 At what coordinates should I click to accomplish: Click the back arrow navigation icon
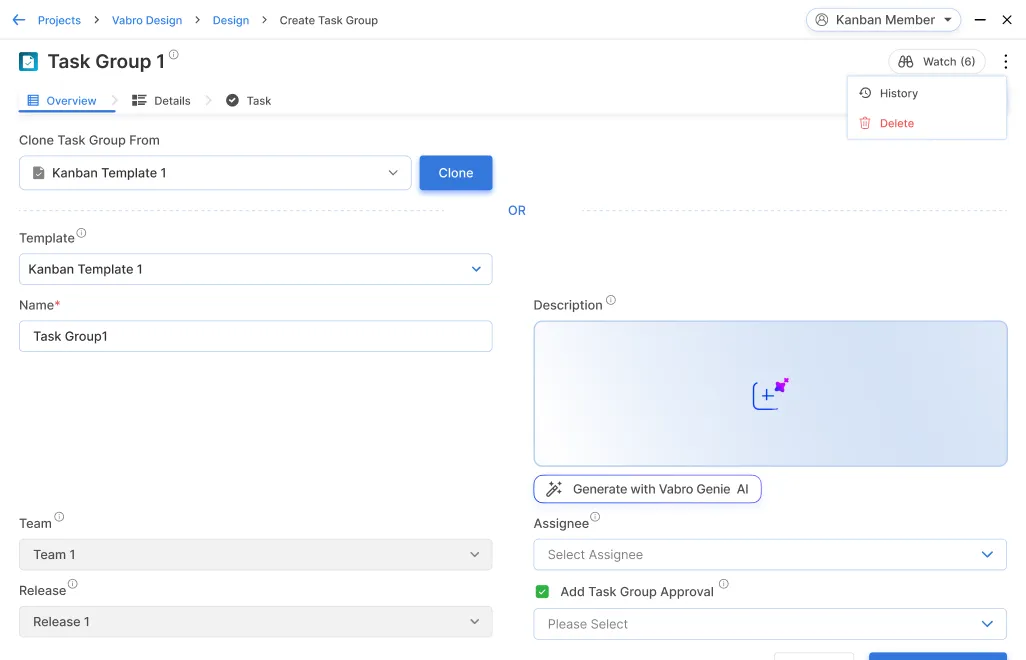(x=18, y=19)
